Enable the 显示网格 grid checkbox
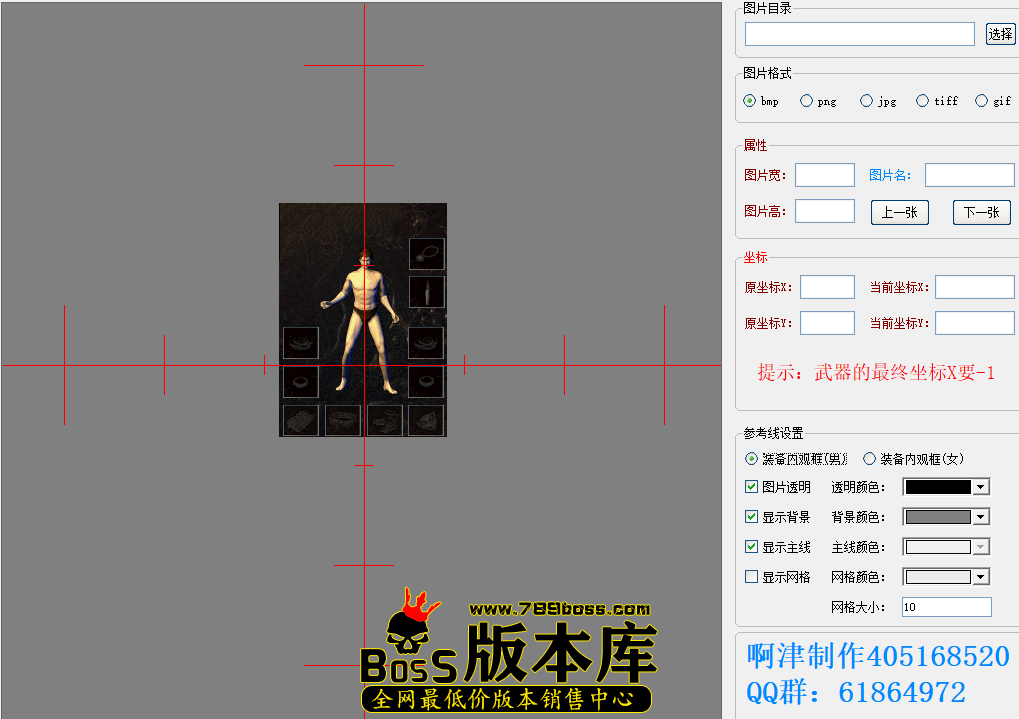The image size is (1019, 719). [751, 576]
